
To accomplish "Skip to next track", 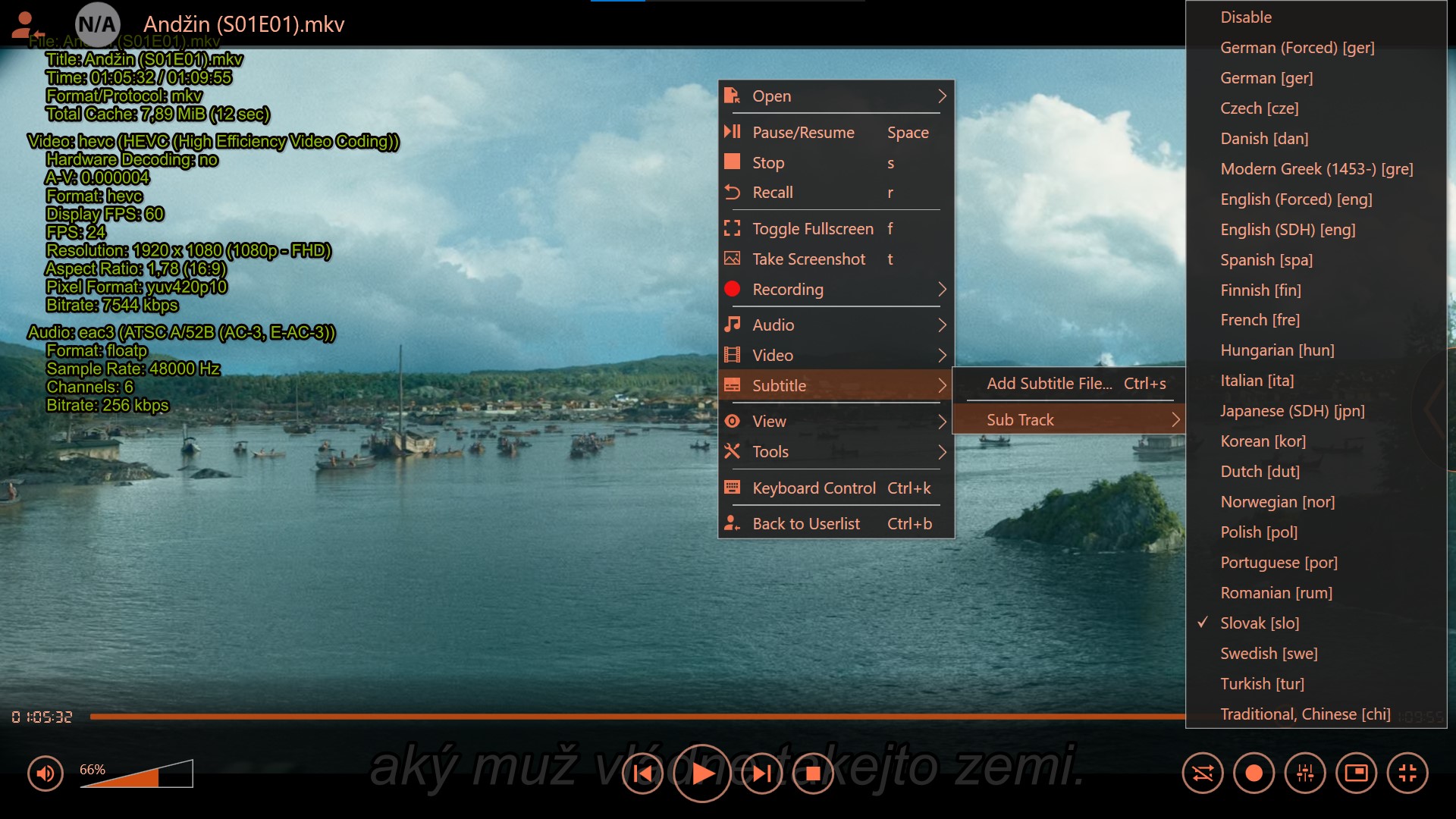I will click(761, 773).
